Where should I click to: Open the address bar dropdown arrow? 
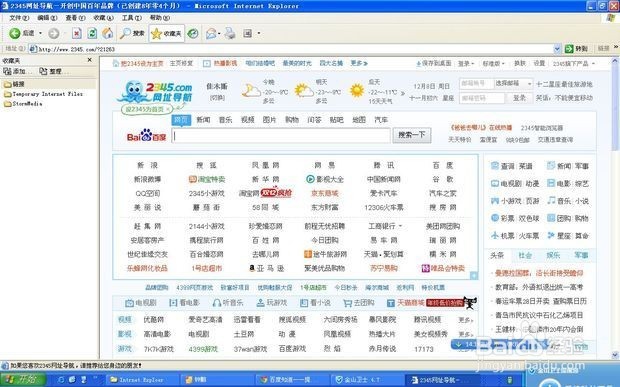(557, 49)
